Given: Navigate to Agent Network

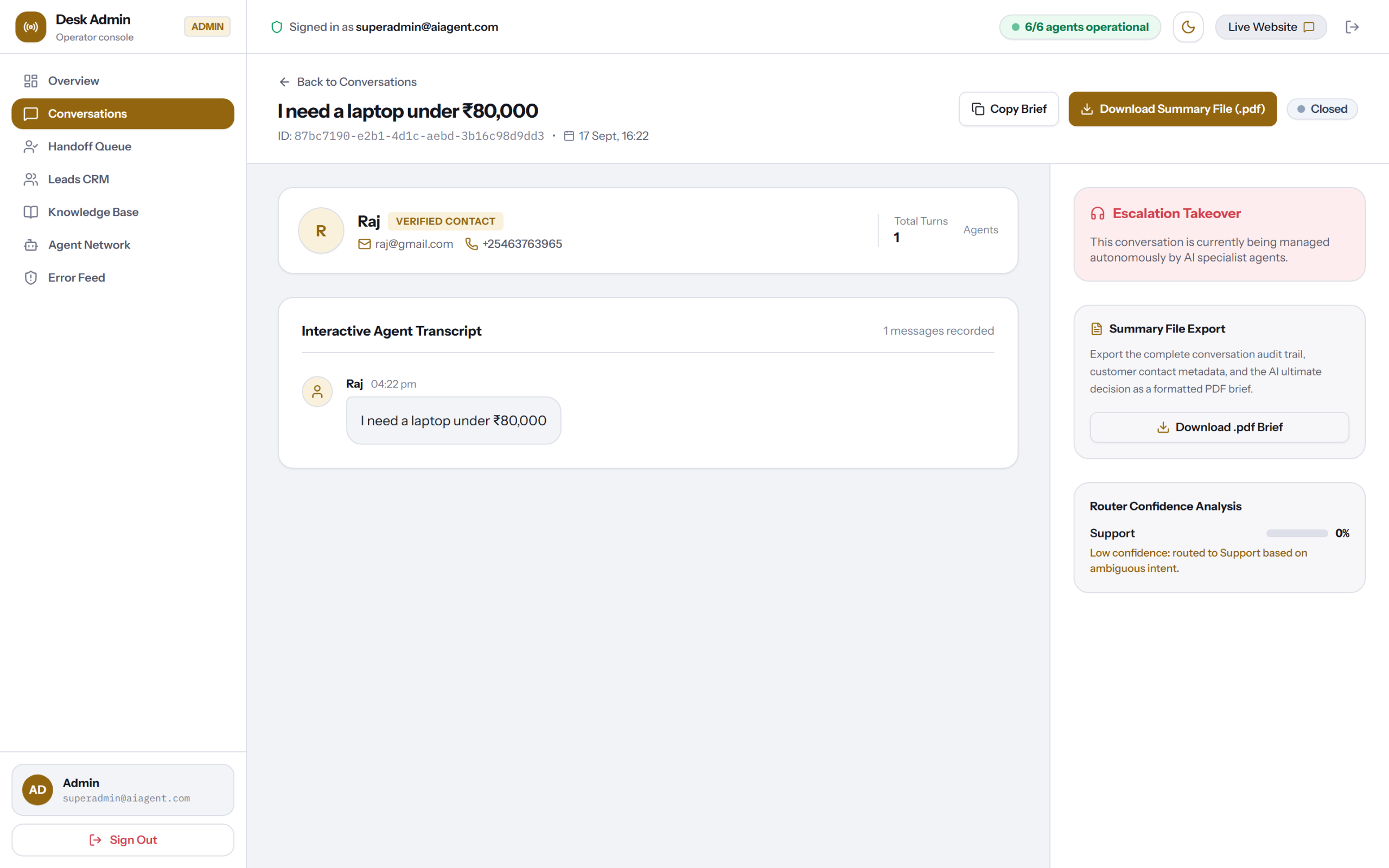Looking at the screenshot, I should [123, 245].
